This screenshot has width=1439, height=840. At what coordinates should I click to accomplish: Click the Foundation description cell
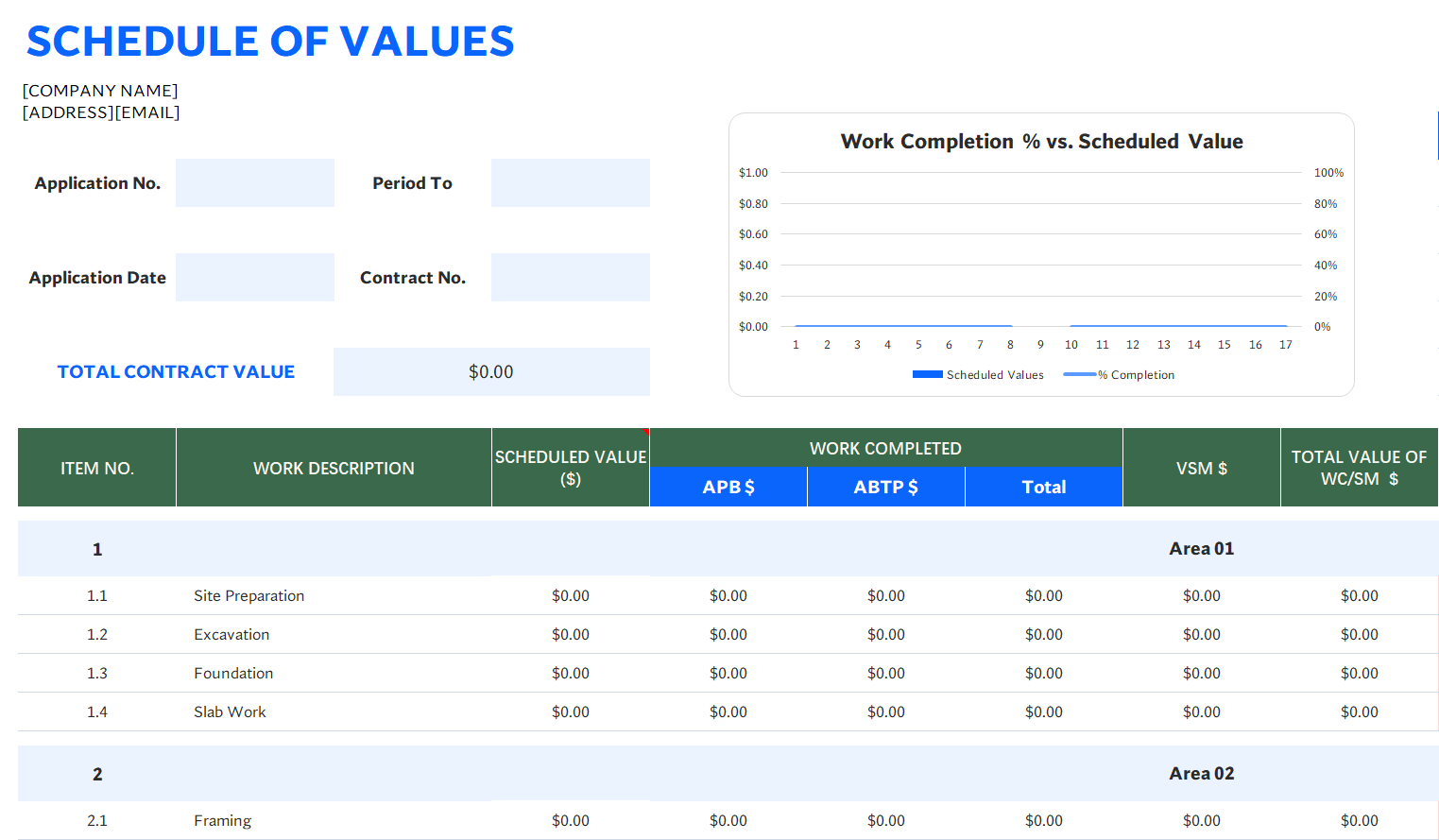(334, 674)
